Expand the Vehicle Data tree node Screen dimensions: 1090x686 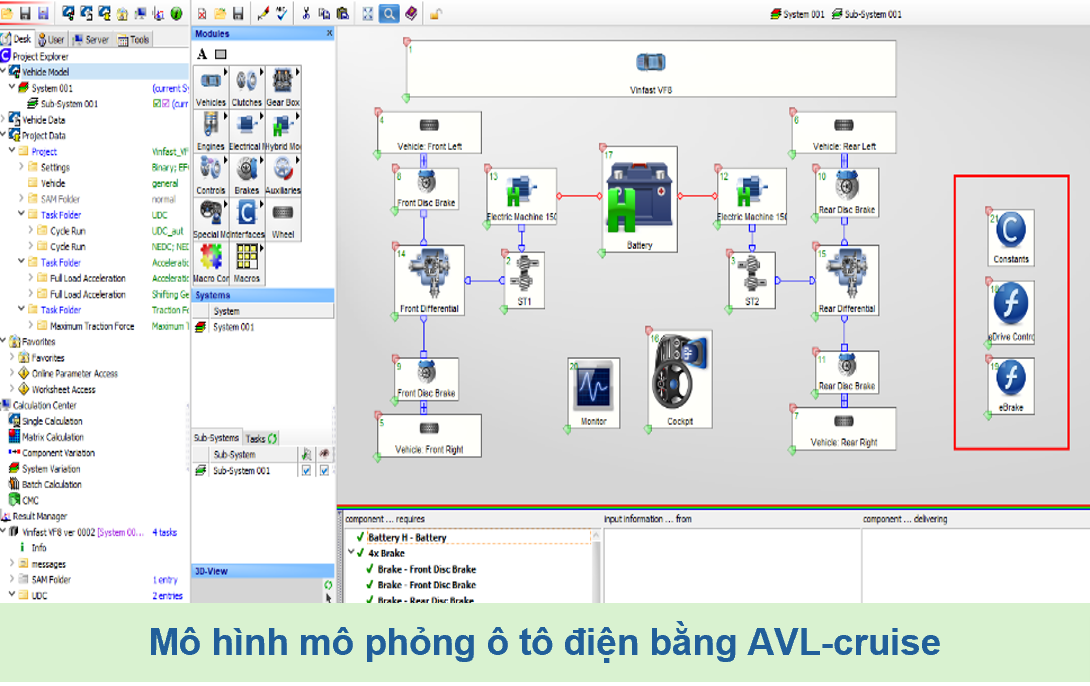[3, 120]
